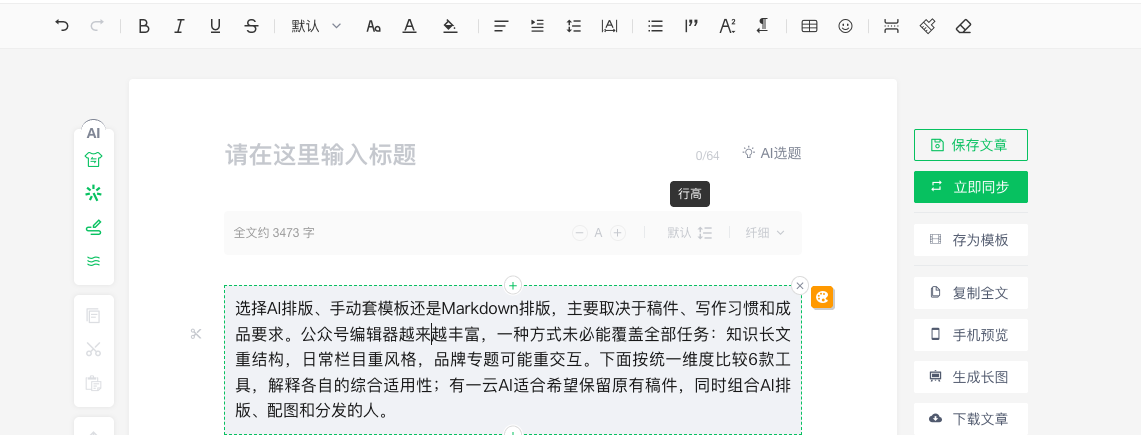1141x435 pixels.
Task: Click the green shirt style icon
Action: click(93, 159)
